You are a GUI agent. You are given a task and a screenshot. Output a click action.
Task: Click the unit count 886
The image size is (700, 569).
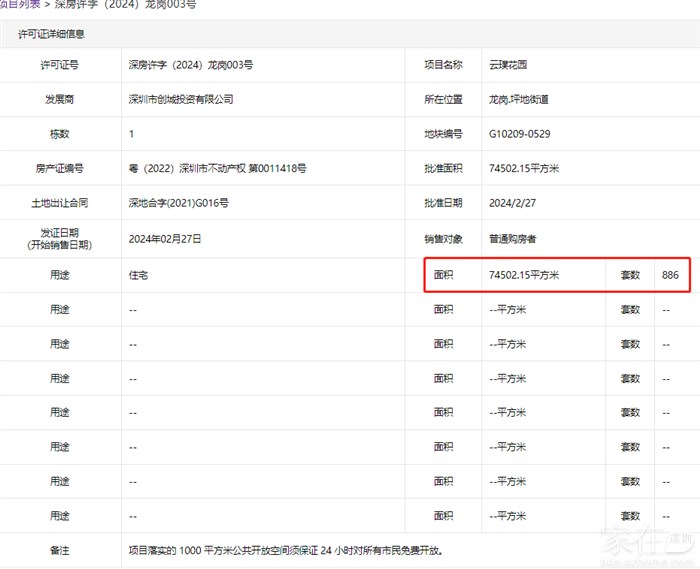coord(670,274)
